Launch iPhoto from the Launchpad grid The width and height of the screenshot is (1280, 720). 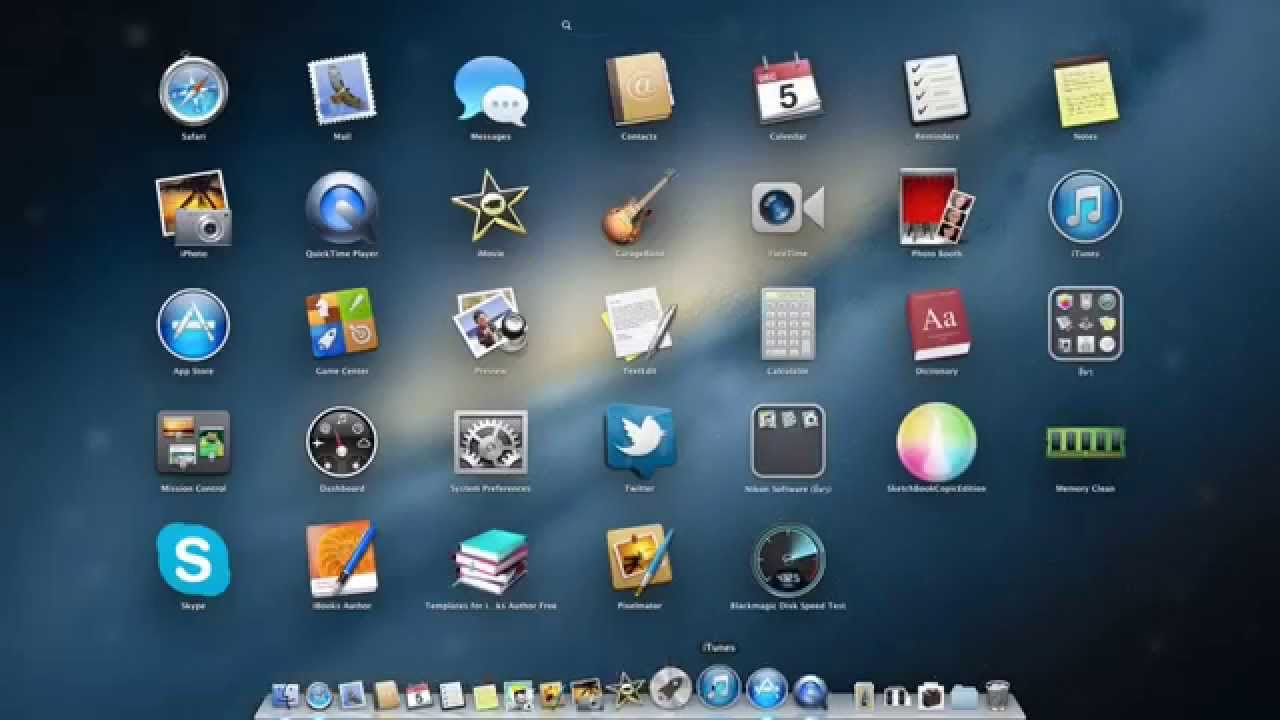click(193, 207)
